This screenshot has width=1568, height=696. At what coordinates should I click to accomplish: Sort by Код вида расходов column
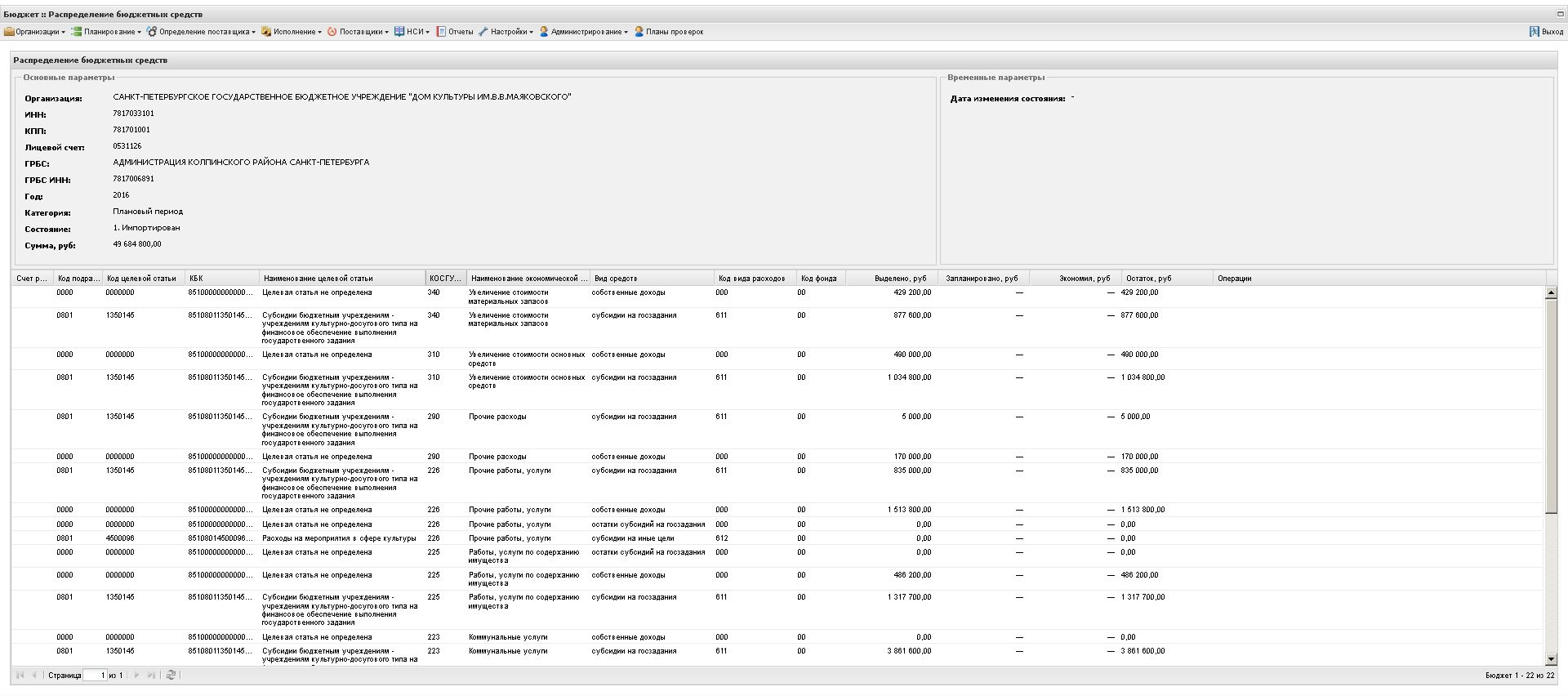pos(754,279)
